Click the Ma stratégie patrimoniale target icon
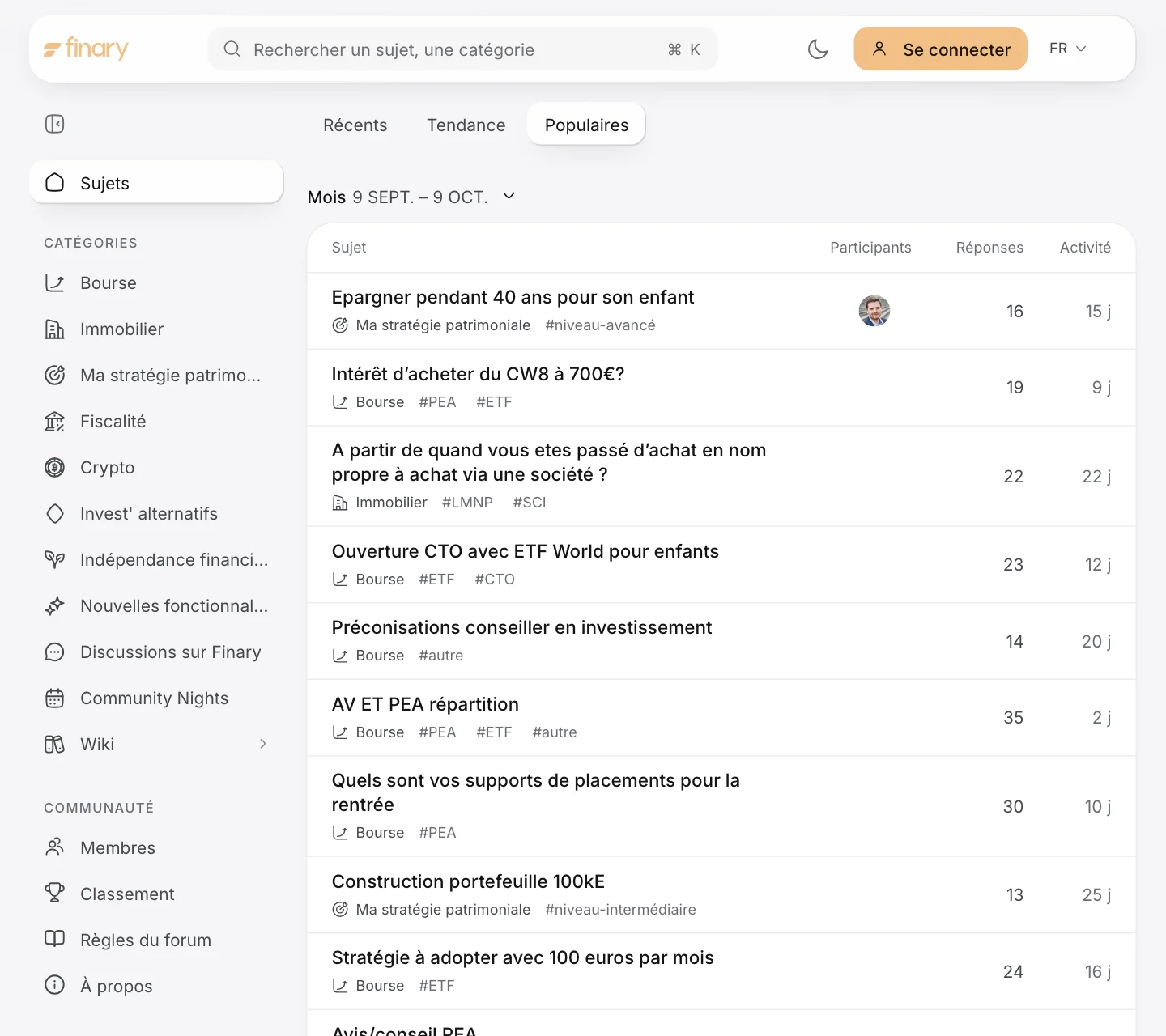The height and width of the screenshot is (1036, 1166). tap(54, 376)
